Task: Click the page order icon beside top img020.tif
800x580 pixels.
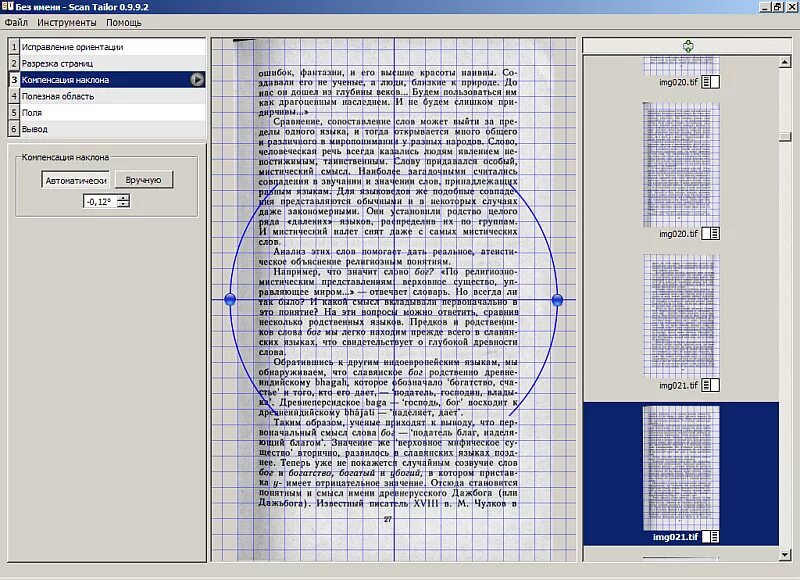Action: pyautogui.click(x=709, y=81)
